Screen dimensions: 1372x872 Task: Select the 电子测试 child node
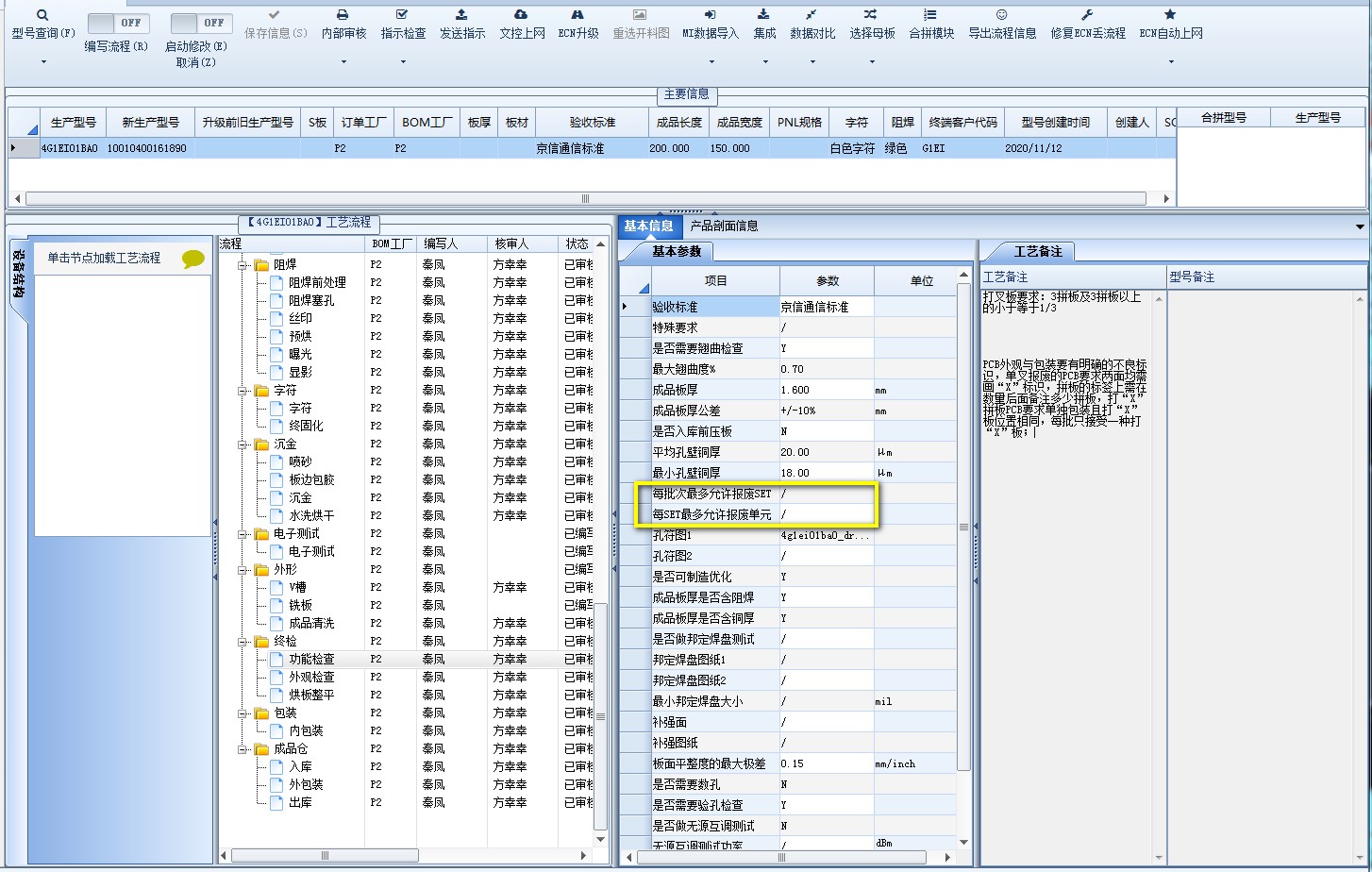(311, 552)
